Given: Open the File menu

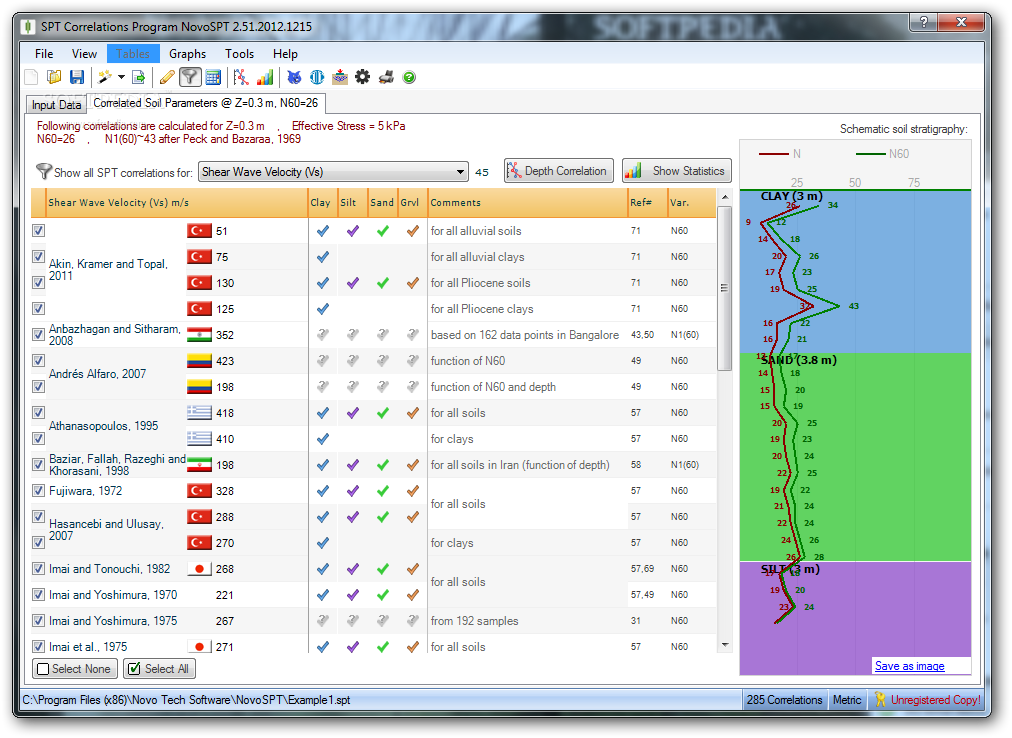Looking at the screenshot, I should coord(44,54).
